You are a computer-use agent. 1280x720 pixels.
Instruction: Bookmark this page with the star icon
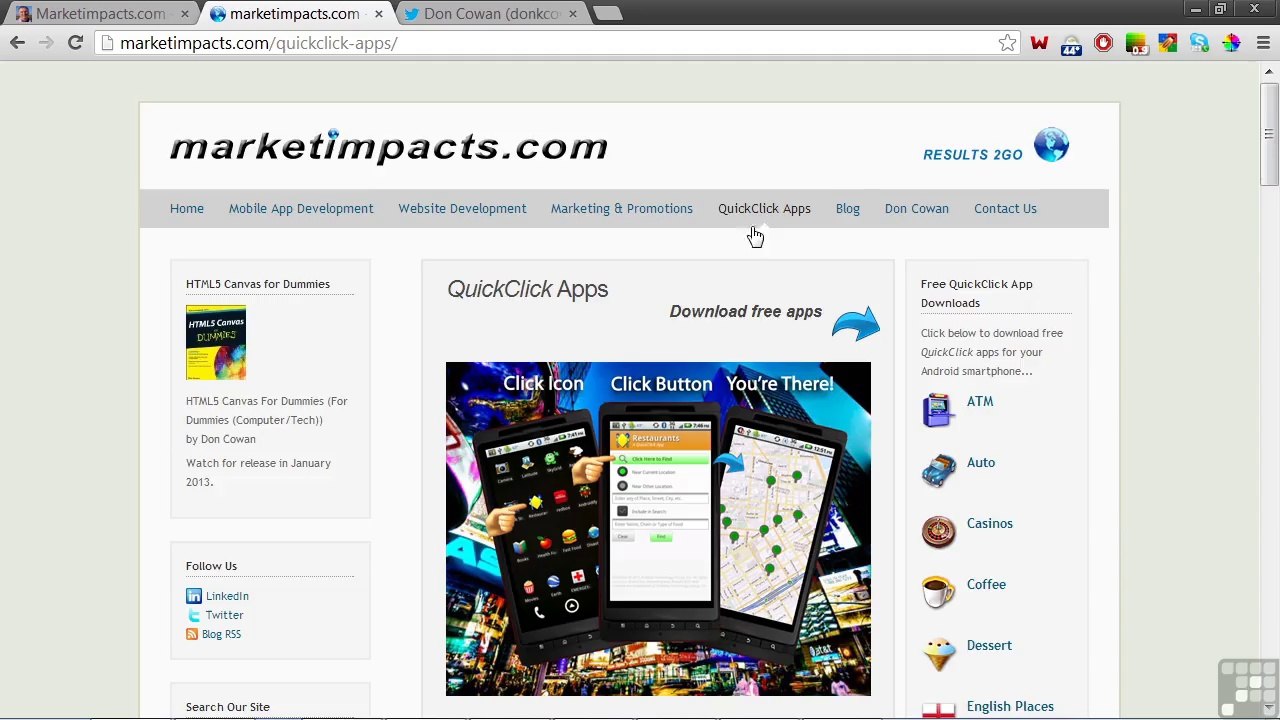pos(1007,43)
